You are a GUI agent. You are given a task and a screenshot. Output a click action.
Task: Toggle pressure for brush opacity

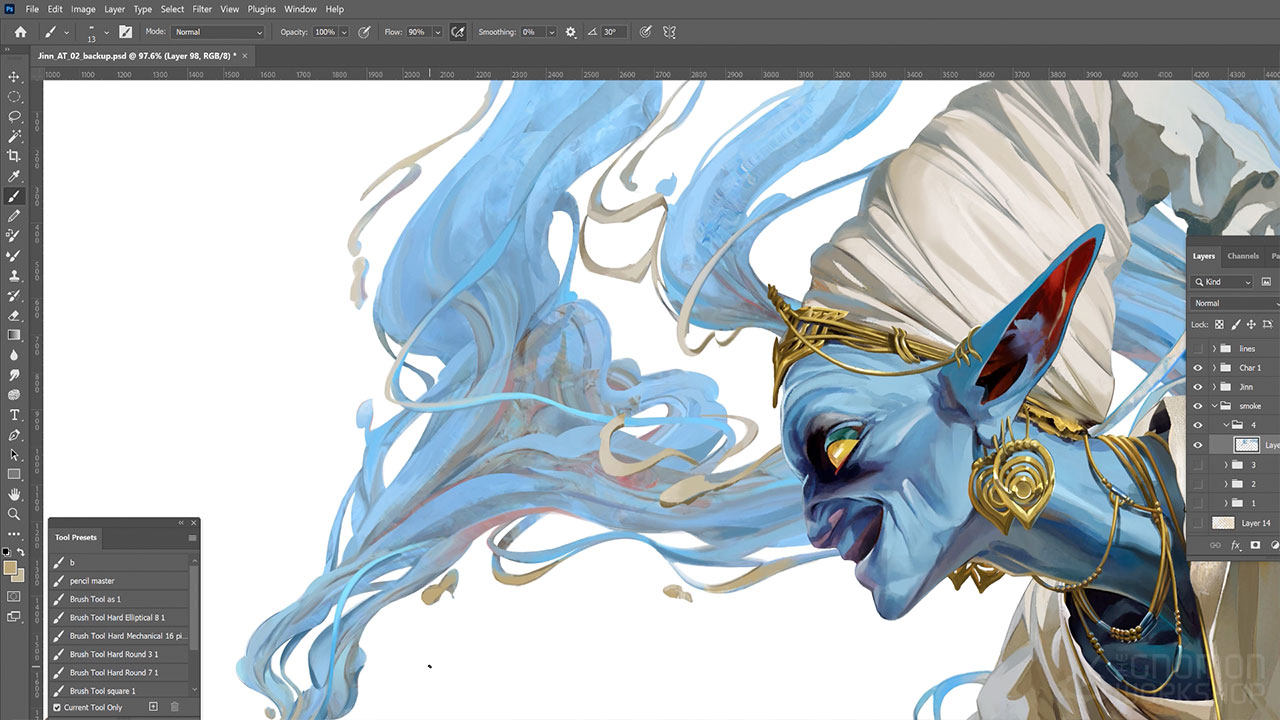(x=364, y=32)
